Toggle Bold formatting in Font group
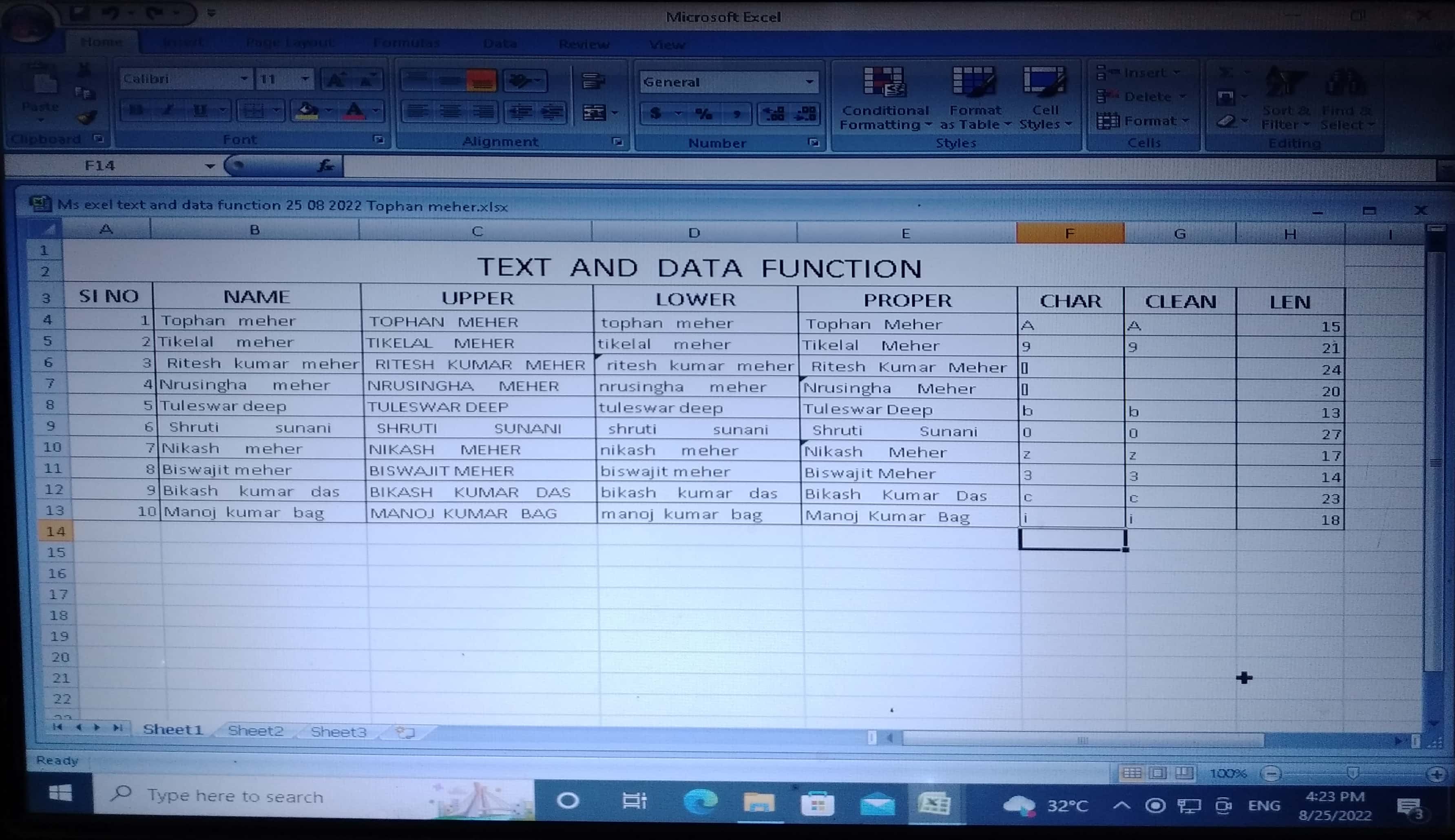 coord(136,110)
